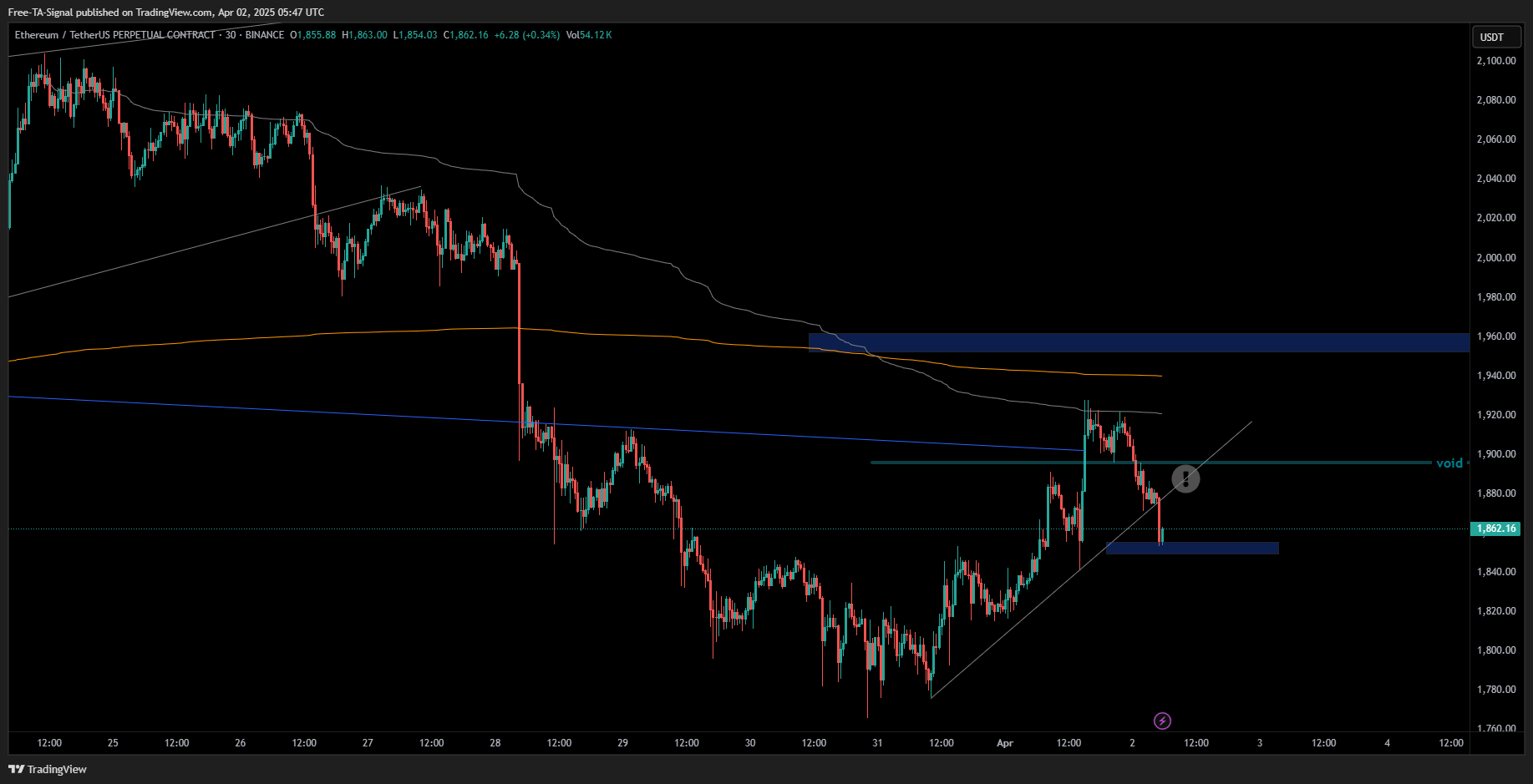Click the Vol 54.12K volume label
The image size is (1533, 784).
589,35
